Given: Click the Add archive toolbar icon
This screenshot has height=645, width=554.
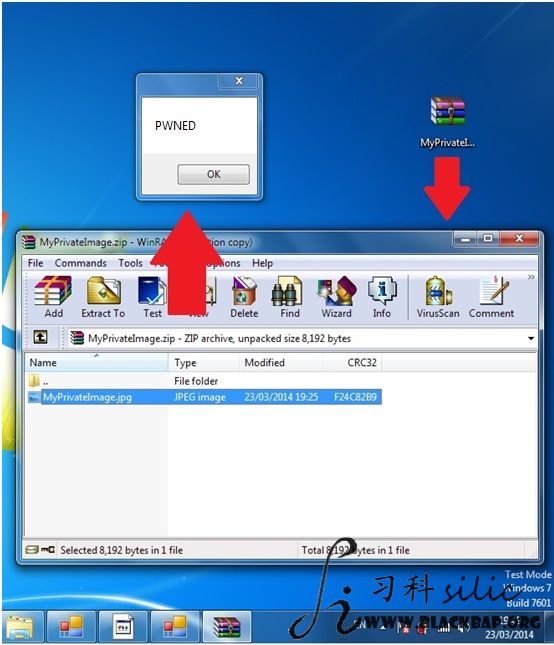Looking at the screenshot, I should click(x=53, y=297).
